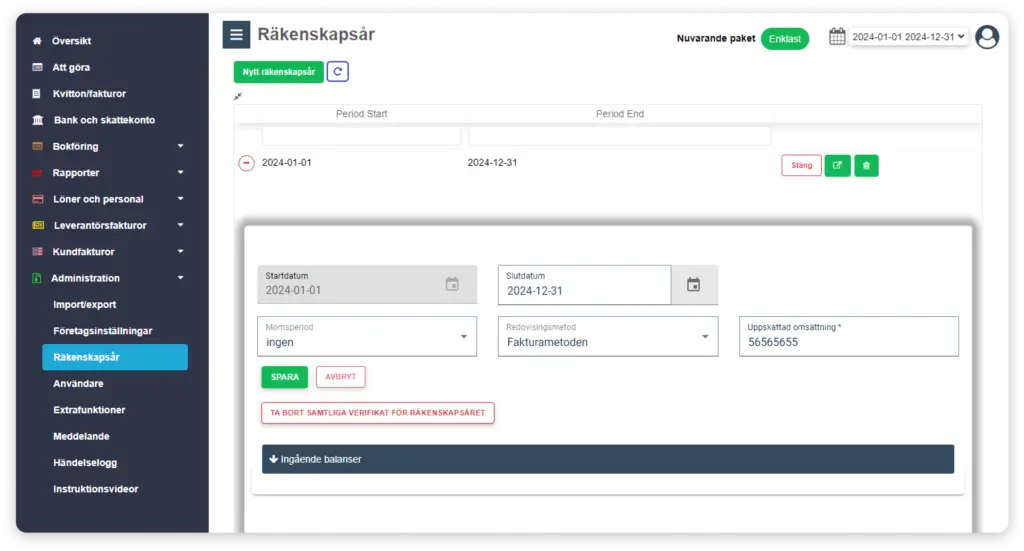Click the 2024-01-01 period start cell
The image size is (1024, 551).
287,163
